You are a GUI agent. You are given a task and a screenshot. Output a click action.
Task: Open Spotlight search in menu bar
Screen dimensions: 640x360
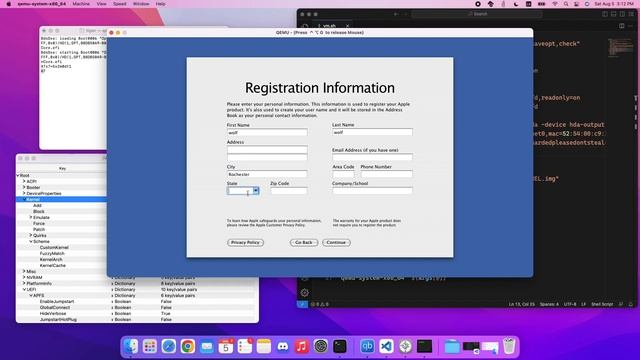[566, 4]
